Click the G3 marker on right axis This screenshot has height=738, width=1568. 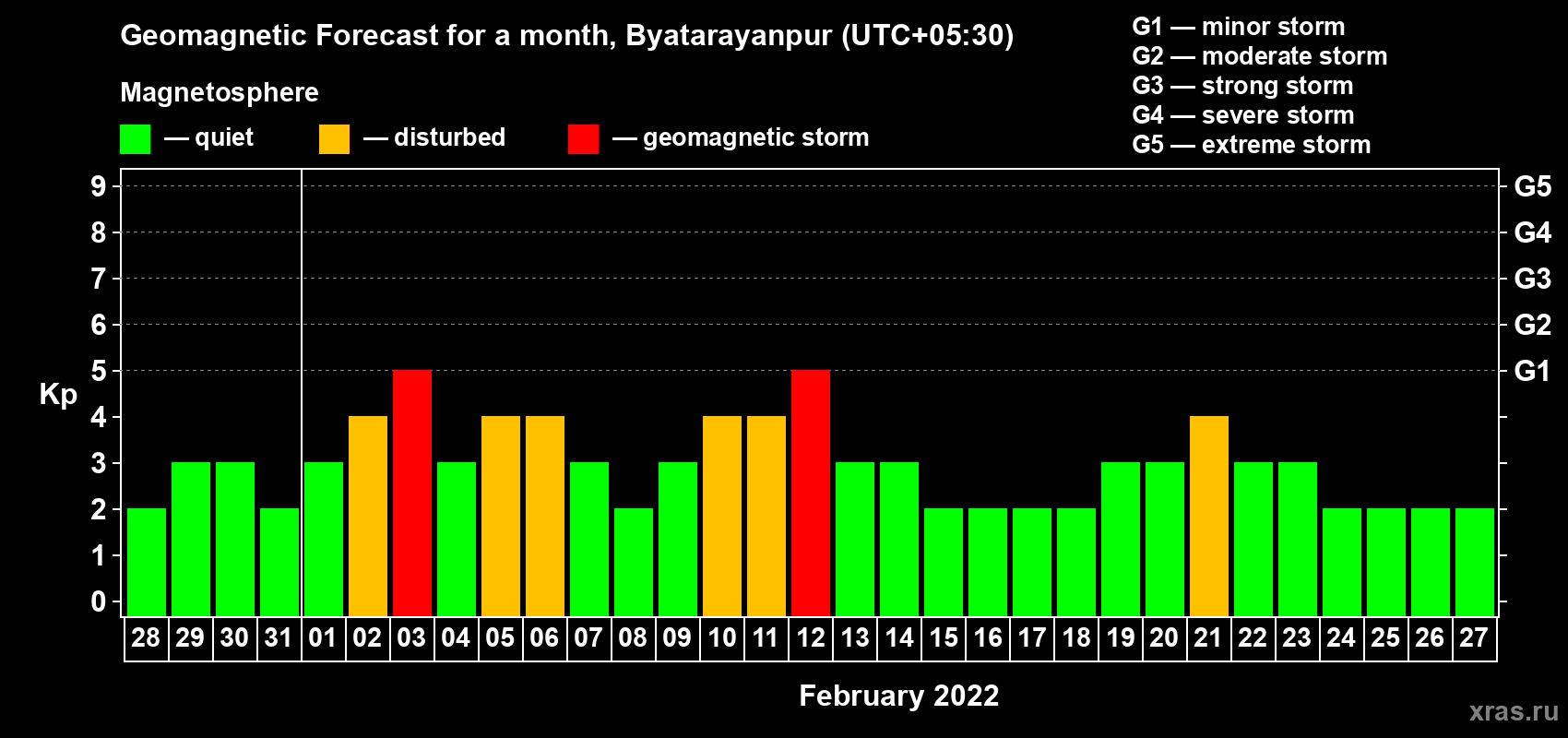pyautogui.click(x=1532, y=279)
